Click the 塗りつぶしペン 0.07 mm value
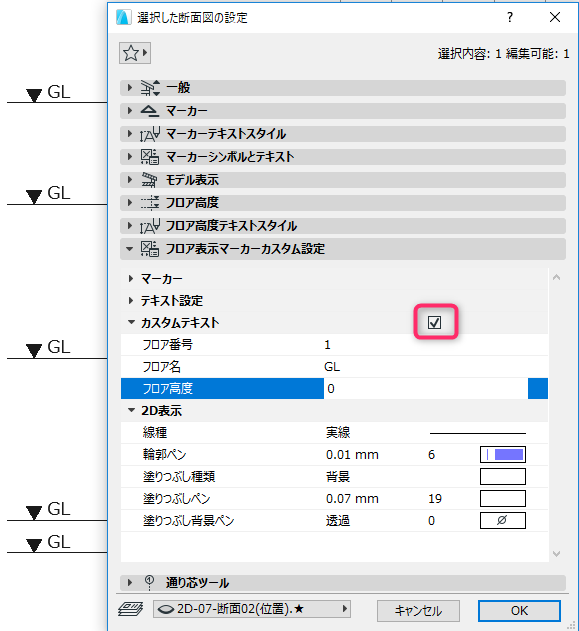Screen dimensions: 579x631 (352, 499)
